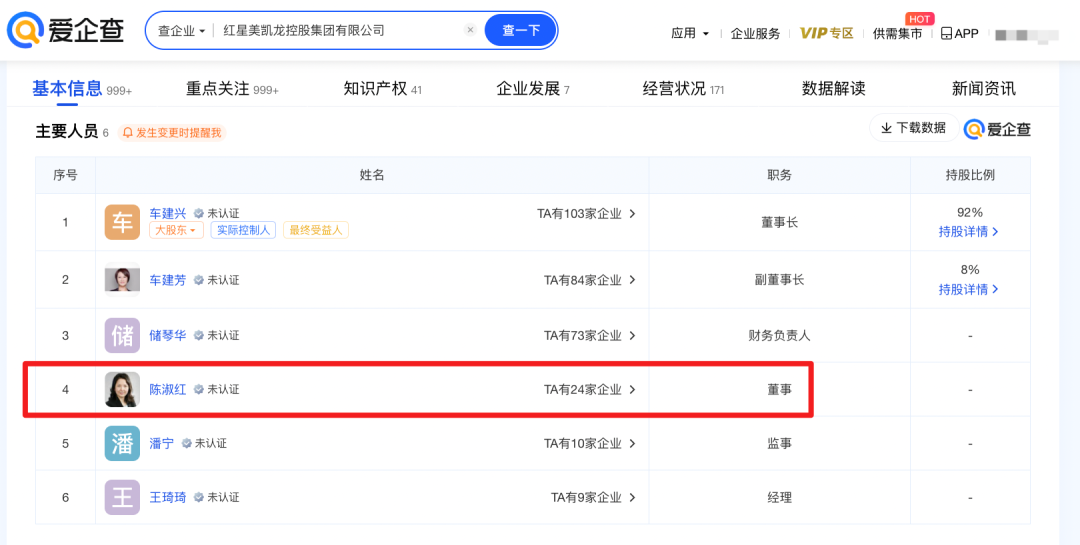Expand TA有84家企业 for 车建芳
The height and width of the screenshot is (545, 1080).
pos(590,280)
